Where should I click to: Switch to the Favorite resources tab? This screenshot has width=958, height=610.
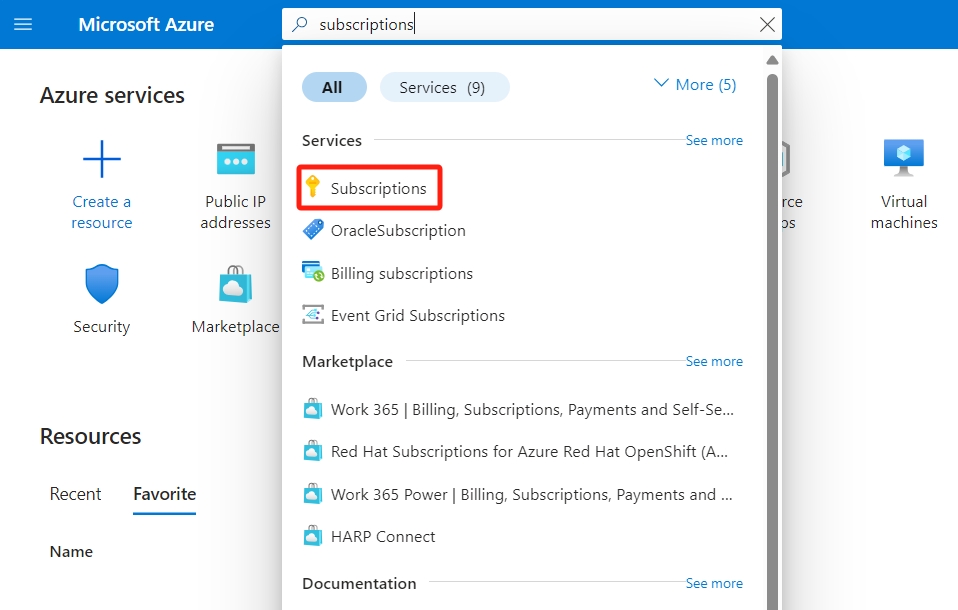click(164, 494)
